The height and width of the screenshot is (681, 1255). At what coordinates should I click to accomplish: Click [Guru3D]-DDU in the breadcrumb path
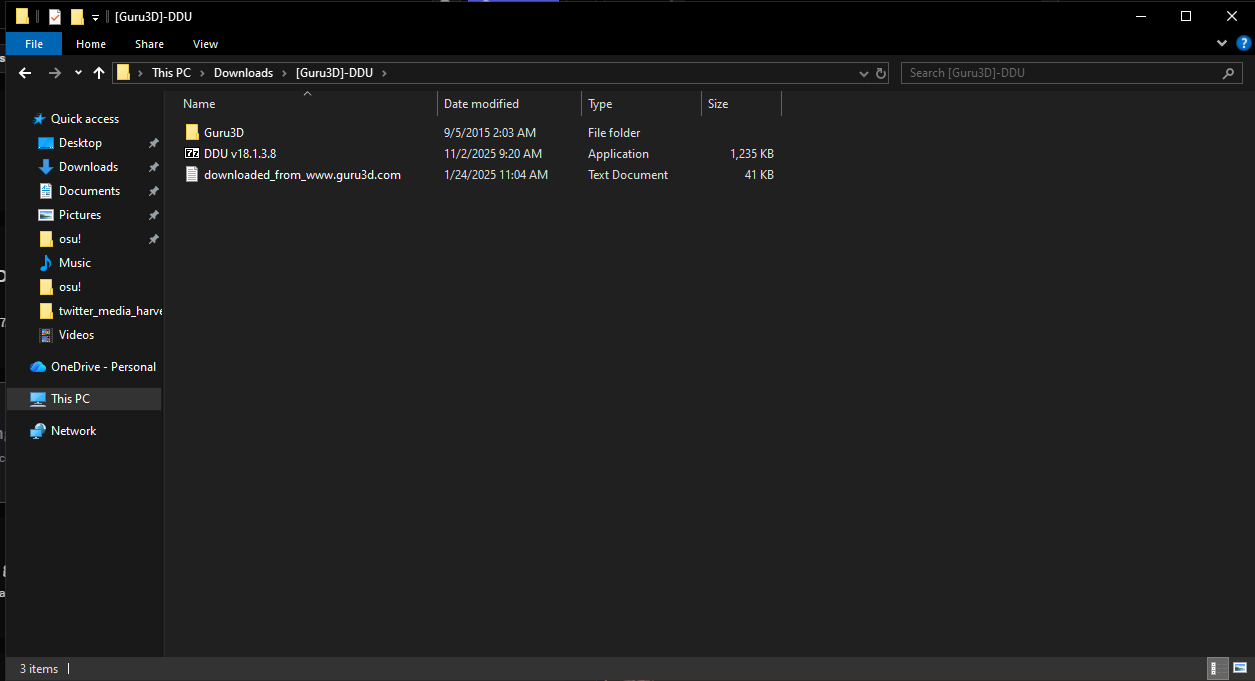click(334, 73)
